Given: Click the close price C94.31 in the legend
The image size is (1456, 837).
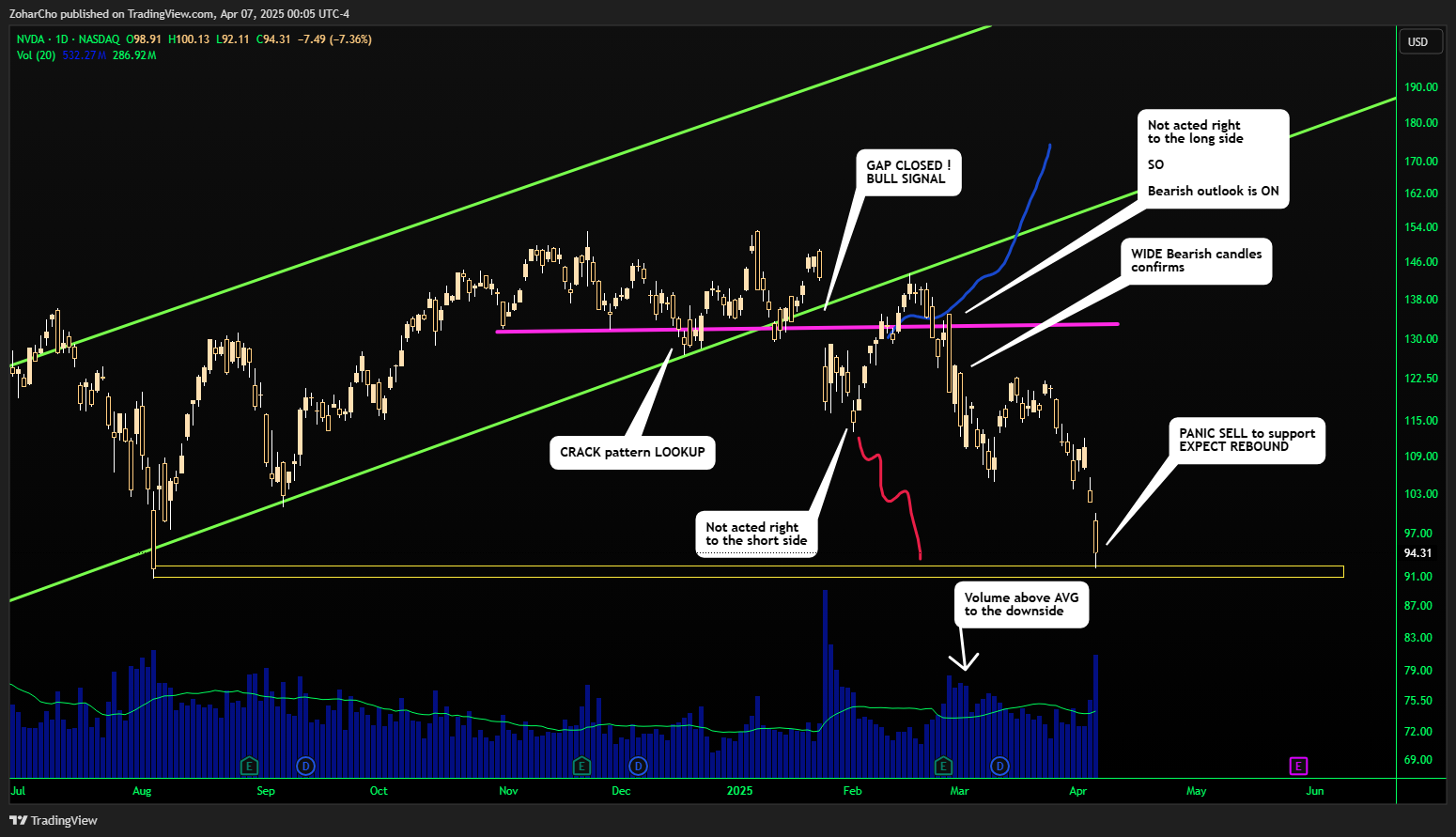Looking at the screenshot, I should (272, 39).
